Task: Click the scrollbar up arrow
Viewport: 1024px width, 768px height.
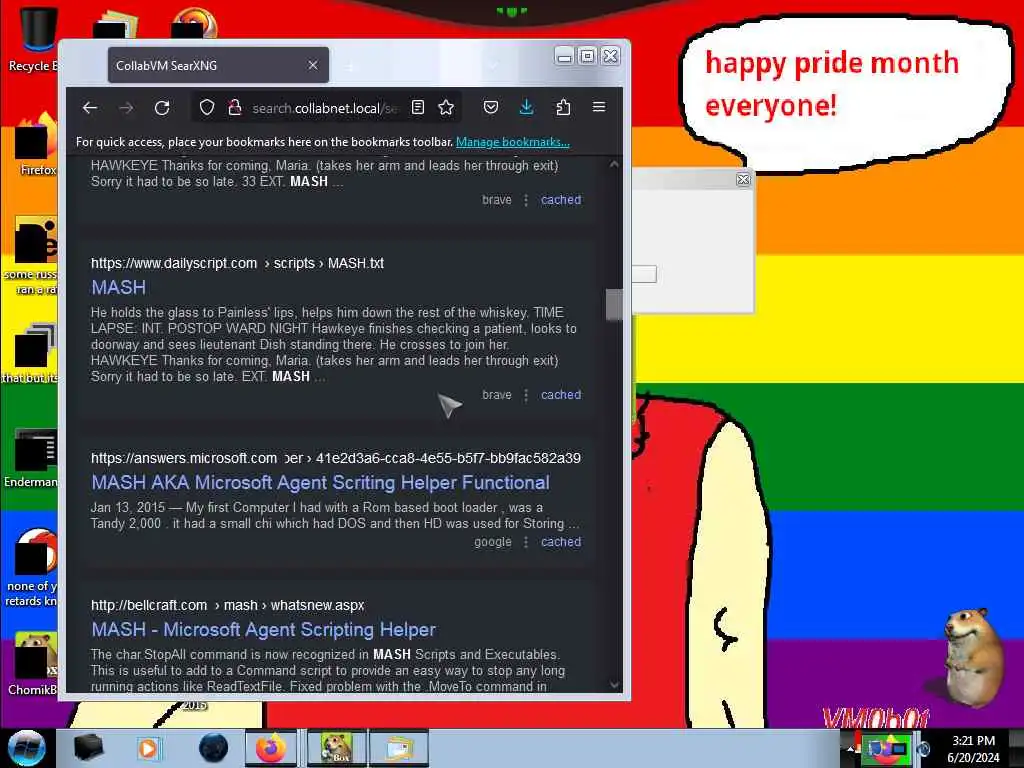Action: [x=614, y=165]
